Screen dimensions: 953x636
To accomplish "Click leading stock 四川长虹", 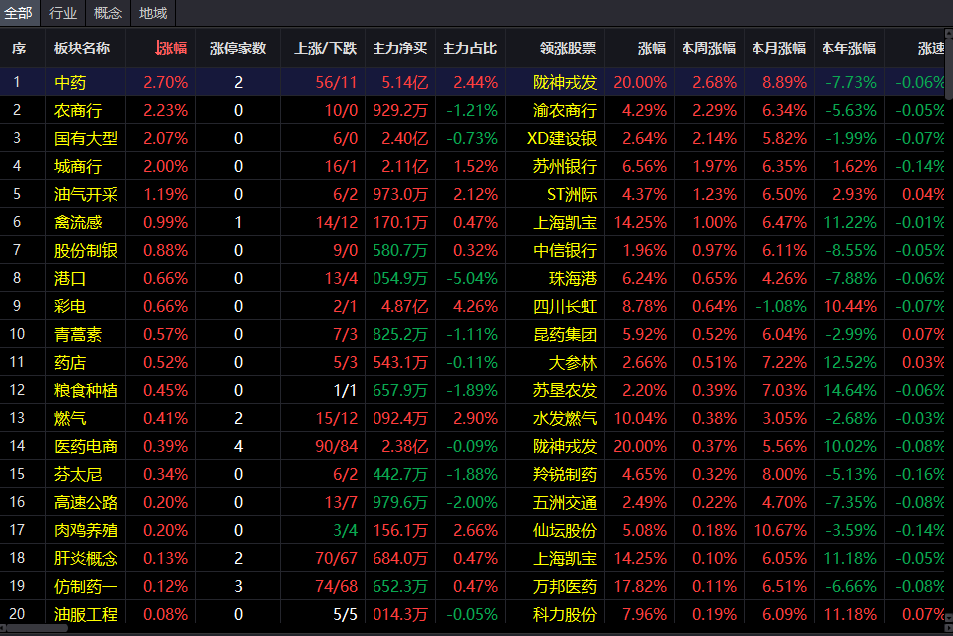I will 565,306.
